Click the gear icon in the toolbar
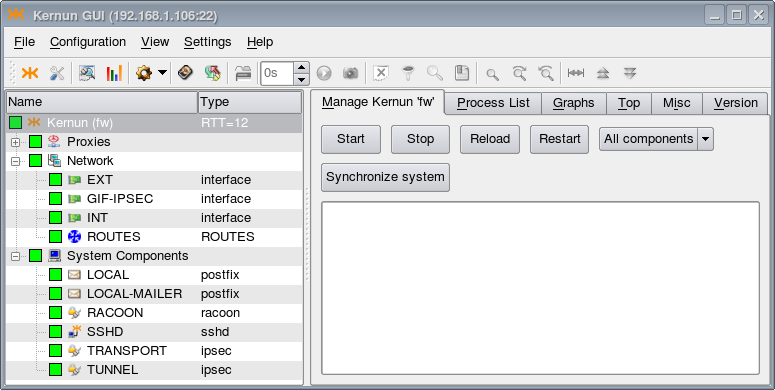The width and height of the screenshot is (775, 390). 144,74
